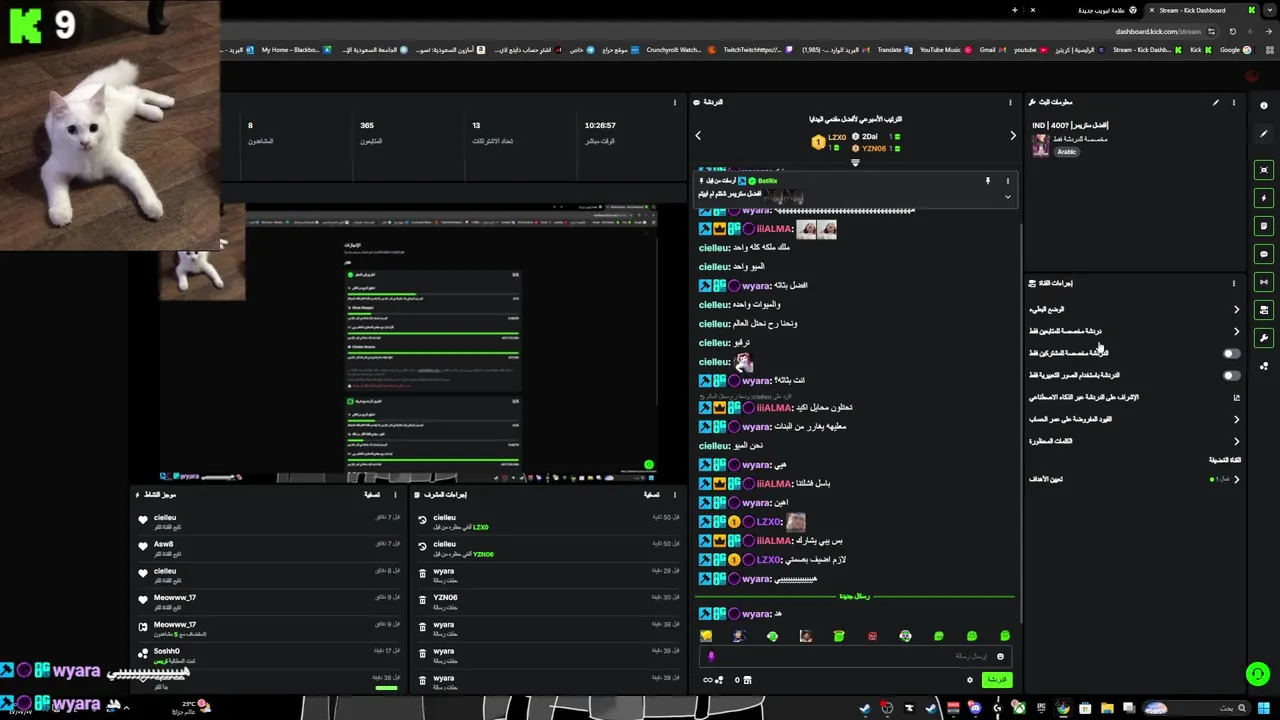Click the Arabic language tag
Image resolution: width=1280 pixels, height=720 pixels.
pos(1067,152)
